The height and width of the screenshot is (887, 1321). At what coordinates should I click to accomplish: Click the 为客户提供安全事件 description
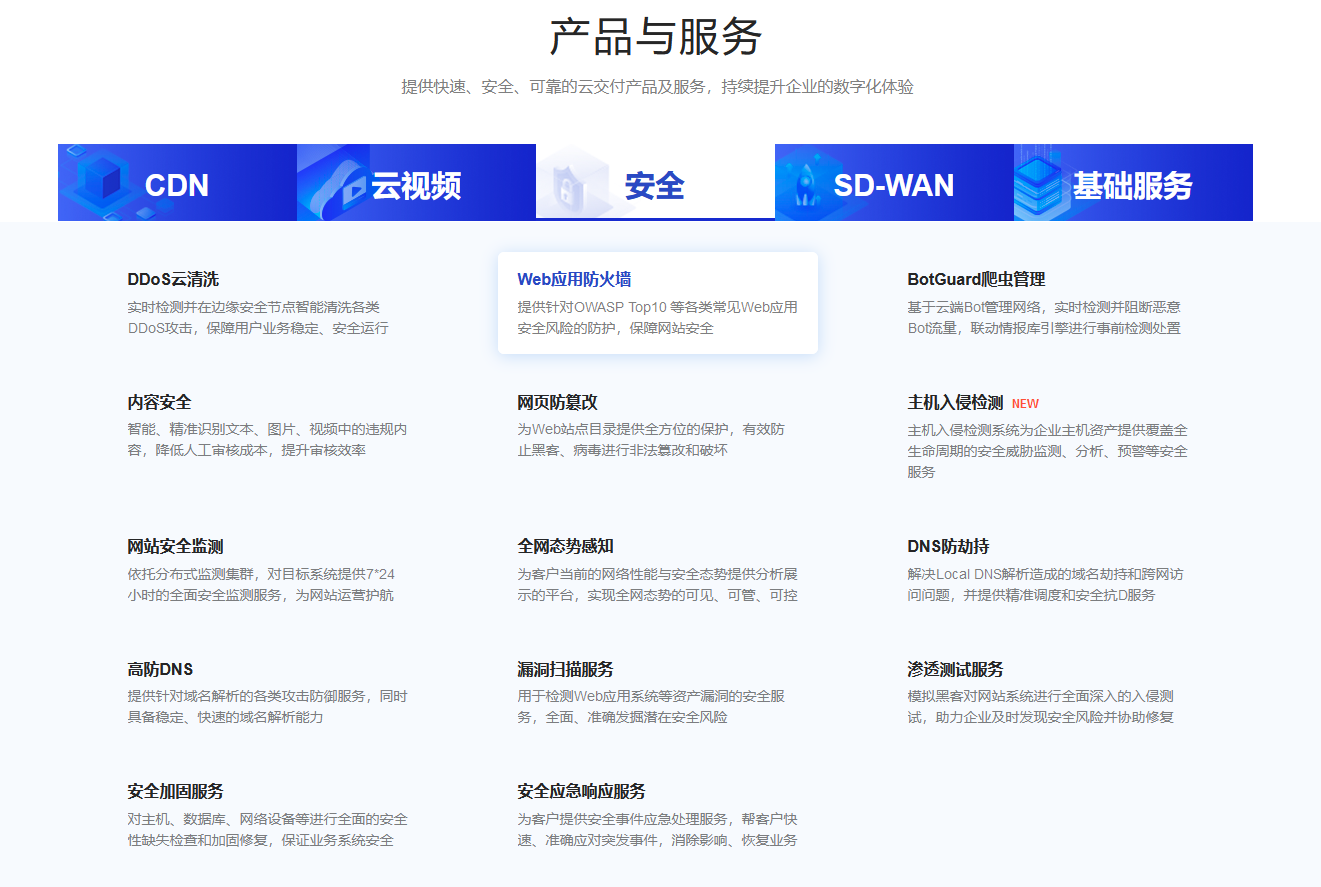(x=657, y=829)
